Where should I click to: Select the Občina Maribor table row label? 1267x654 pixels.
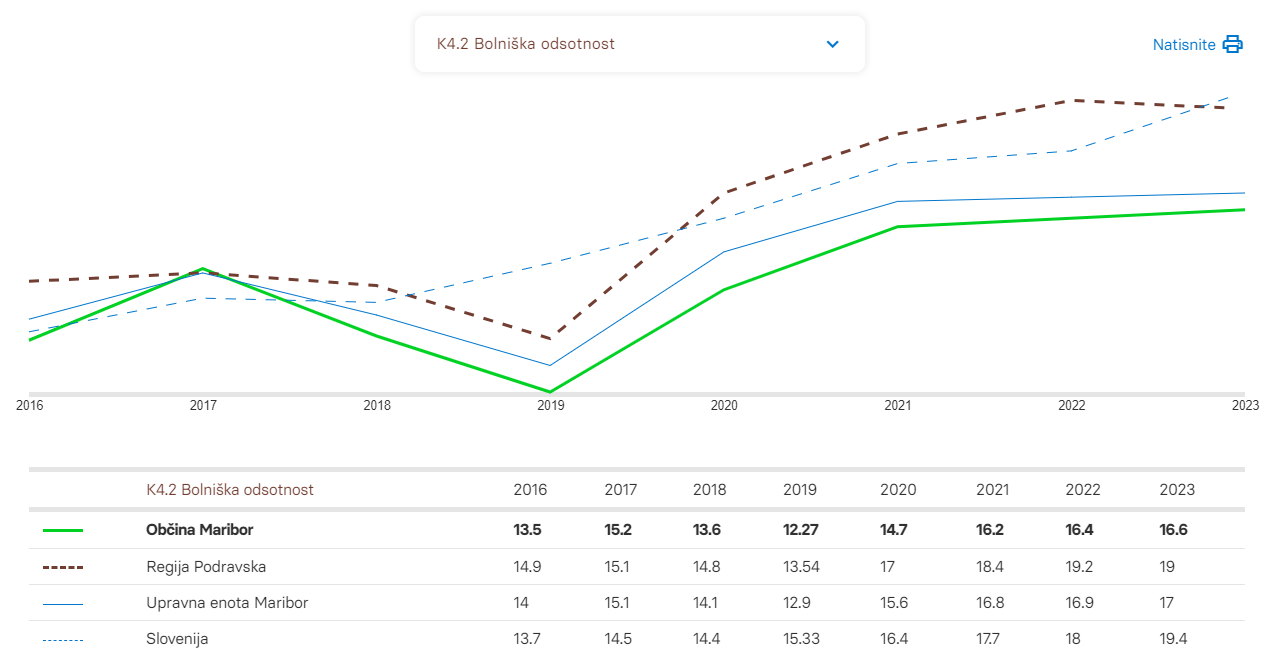[x=200, y=530]
